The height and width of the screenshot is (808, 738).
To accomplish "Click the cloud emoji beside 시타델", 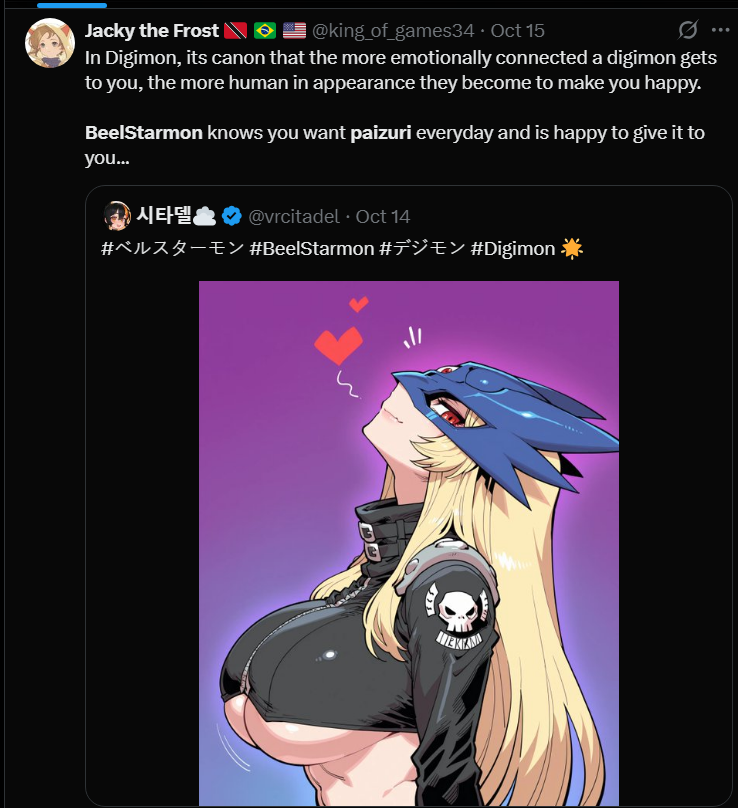I will [x=205, y=216].
